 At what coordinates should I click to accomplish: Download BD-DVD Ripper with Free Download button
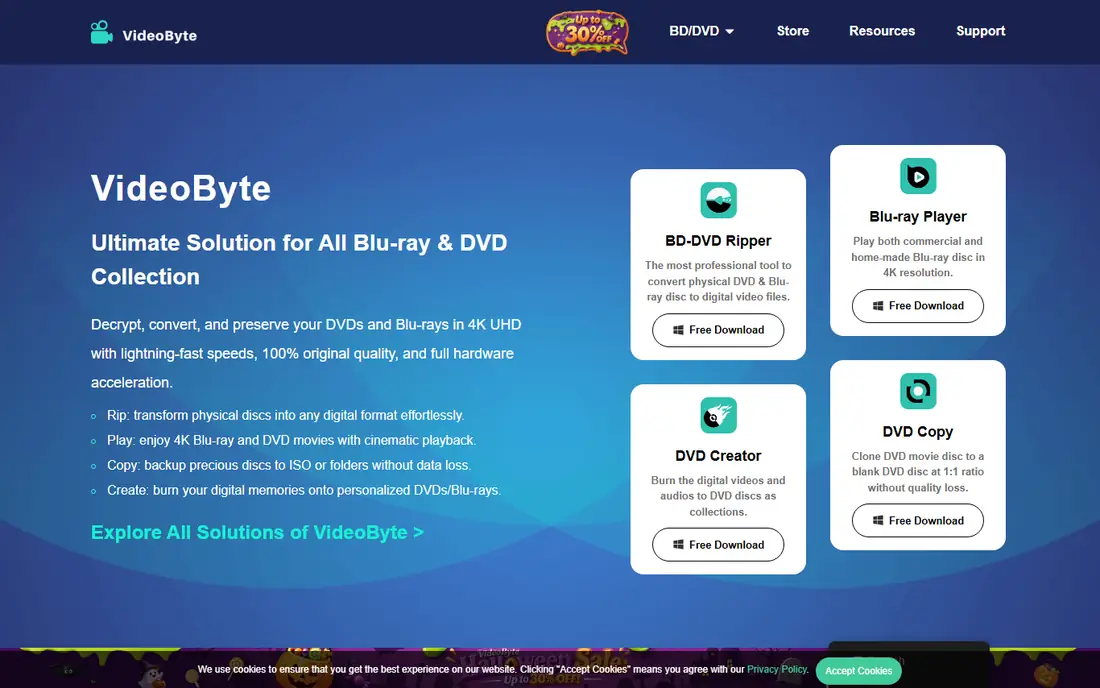pyautogui.click(x=718, y=330)
